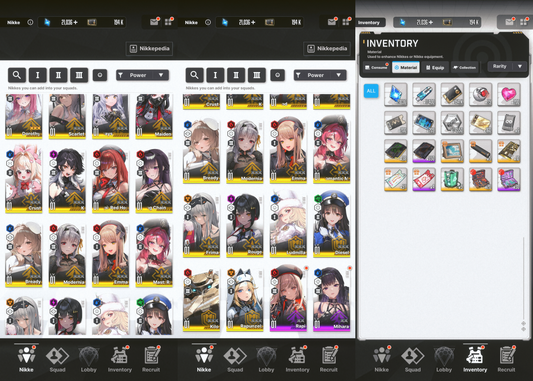Filter by burst II on middle Nikke screen
533x381 pixels.
click(x=236, y=75)
